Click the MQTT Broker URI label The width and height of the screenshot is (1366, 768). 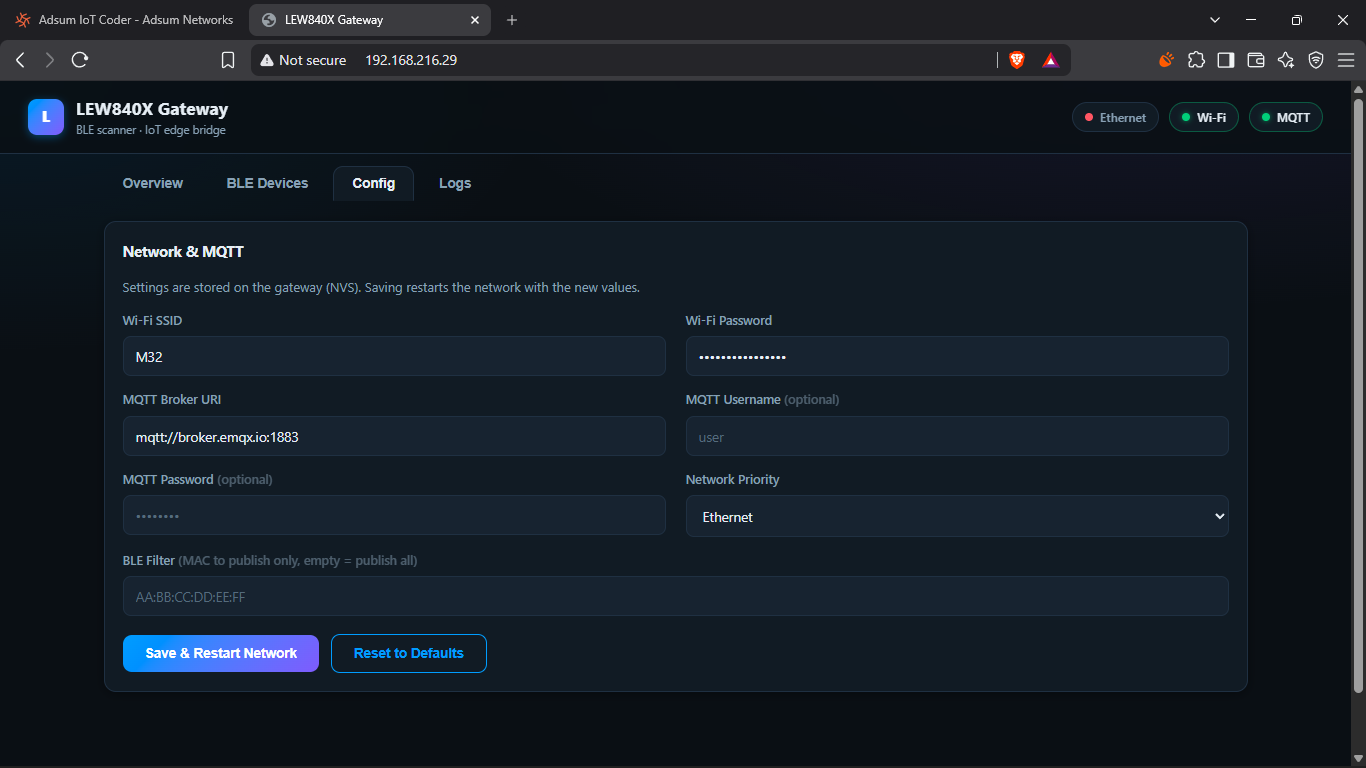coord(172,399)
